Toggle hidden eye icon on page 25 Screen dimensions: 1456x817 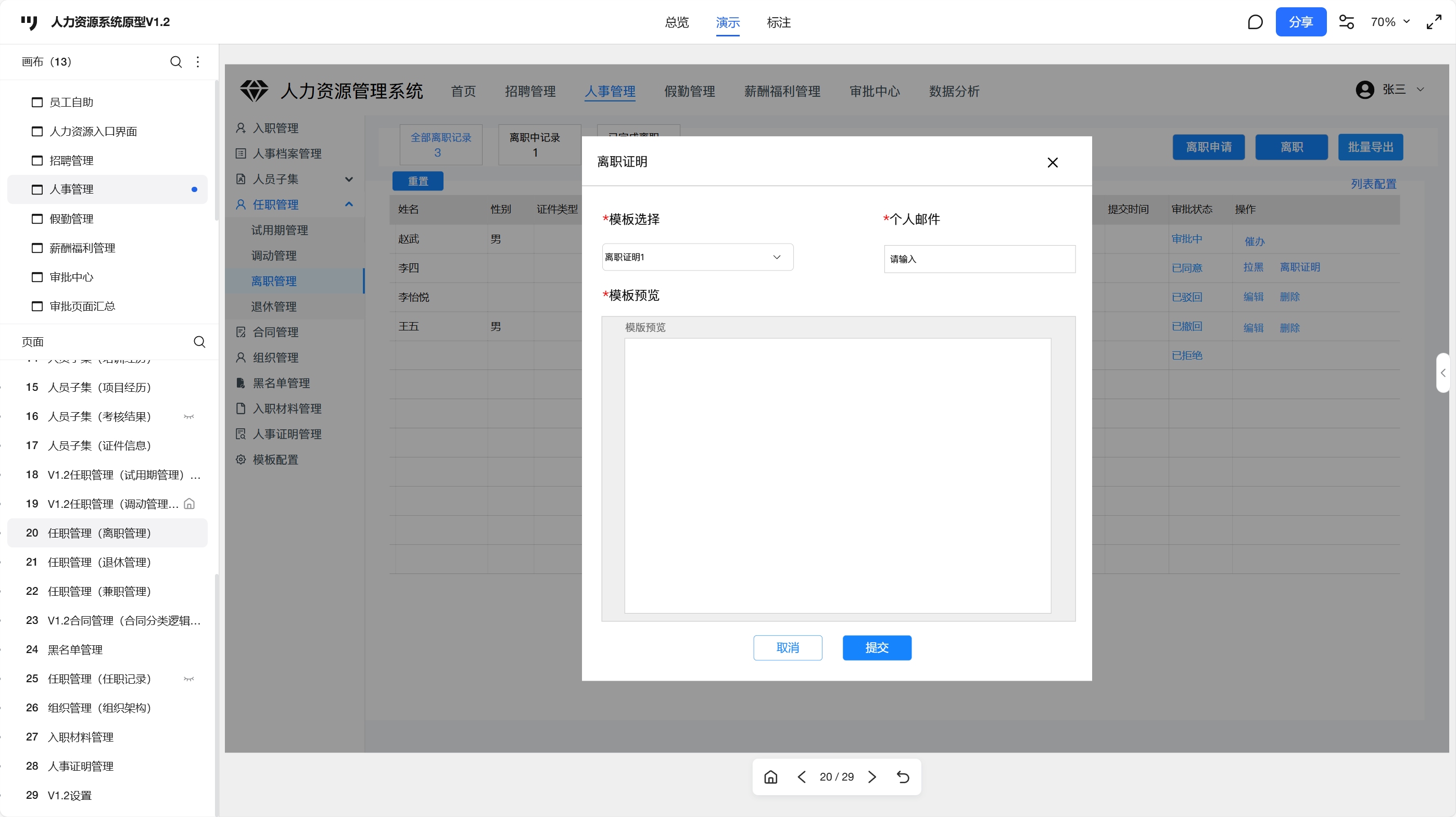(189, 679)
